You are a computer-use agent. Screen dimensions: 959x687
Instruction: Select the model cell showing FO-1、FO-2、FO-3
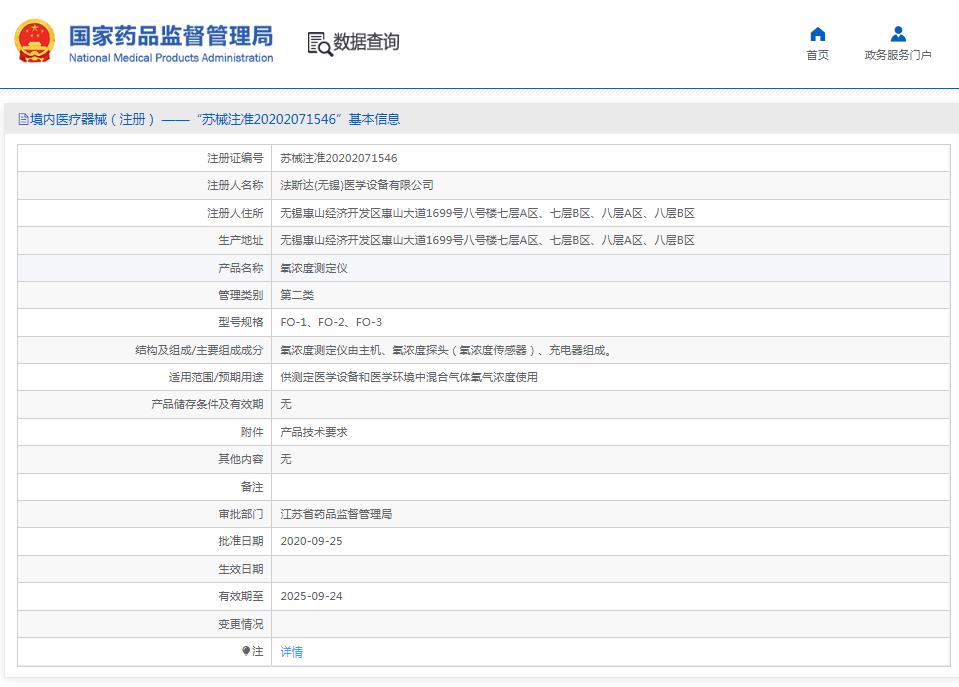pyautogui.click(x=332, y=322)
